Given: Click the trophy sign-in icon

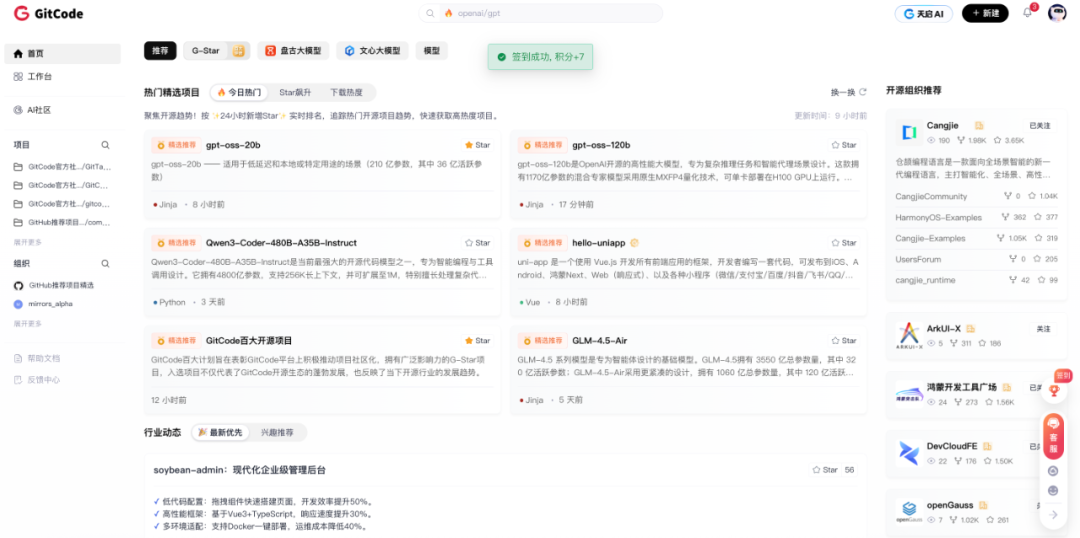Looking at the screenshot, I should [1053, 391].
